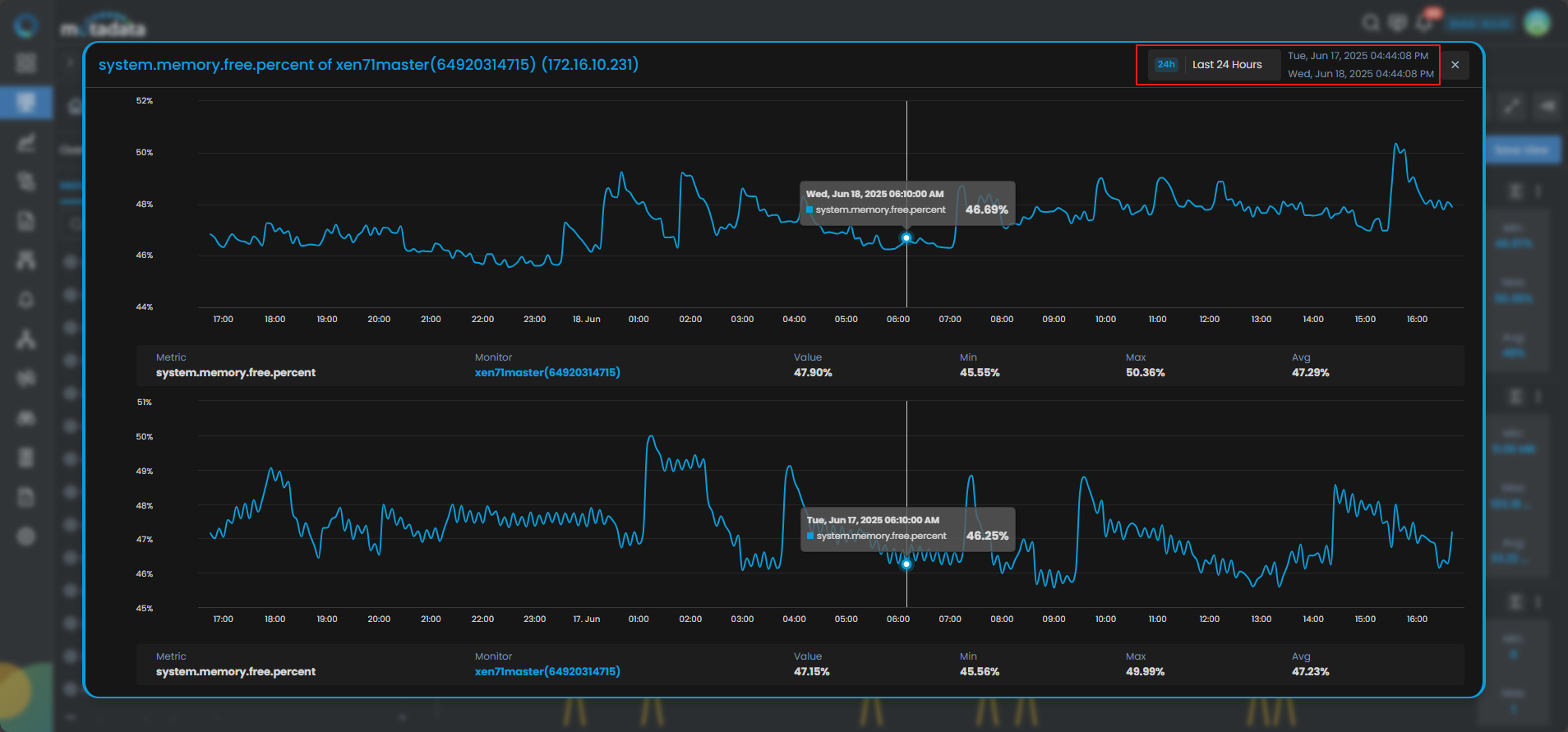Click the circular app logo at top left
Screen dimensions: 1568x732
[26, 25]
